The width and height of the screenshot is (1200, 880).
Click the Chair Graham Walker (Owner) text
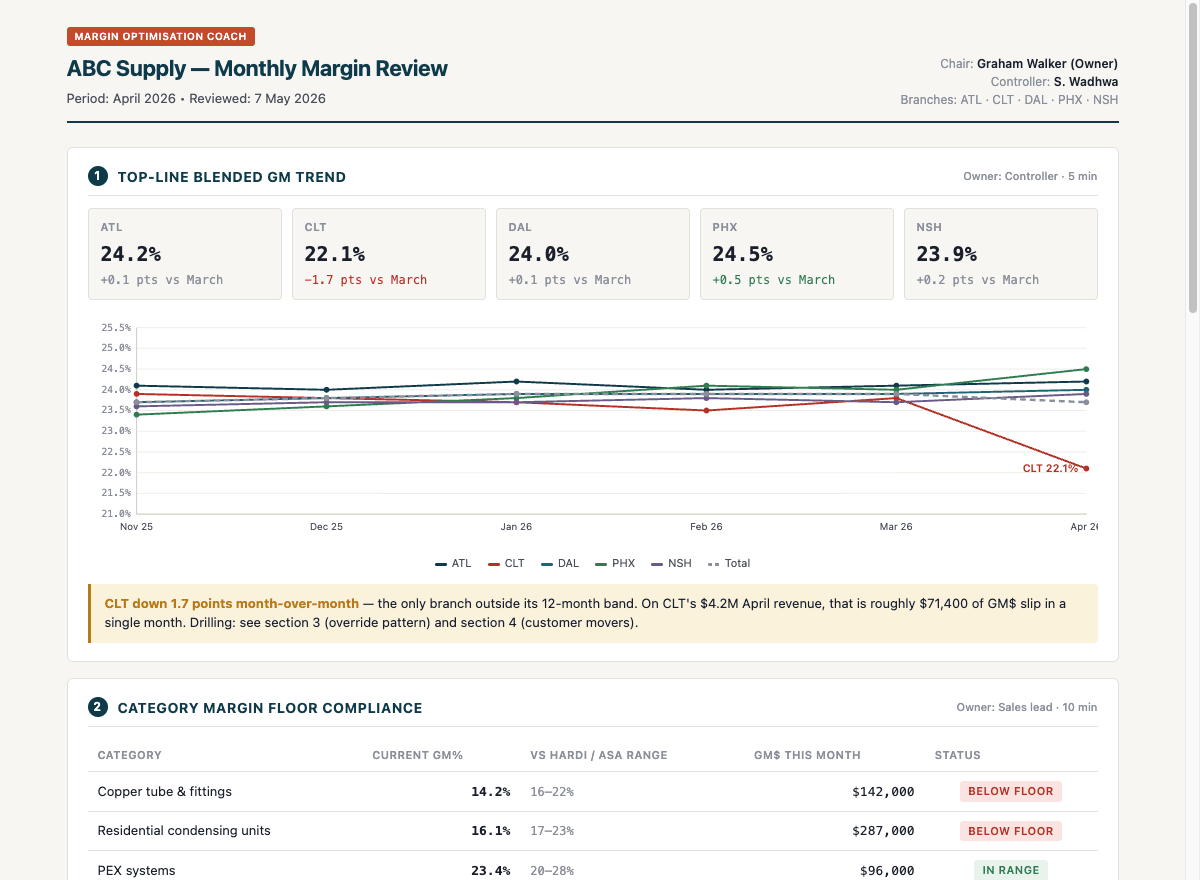(1029, 64)
